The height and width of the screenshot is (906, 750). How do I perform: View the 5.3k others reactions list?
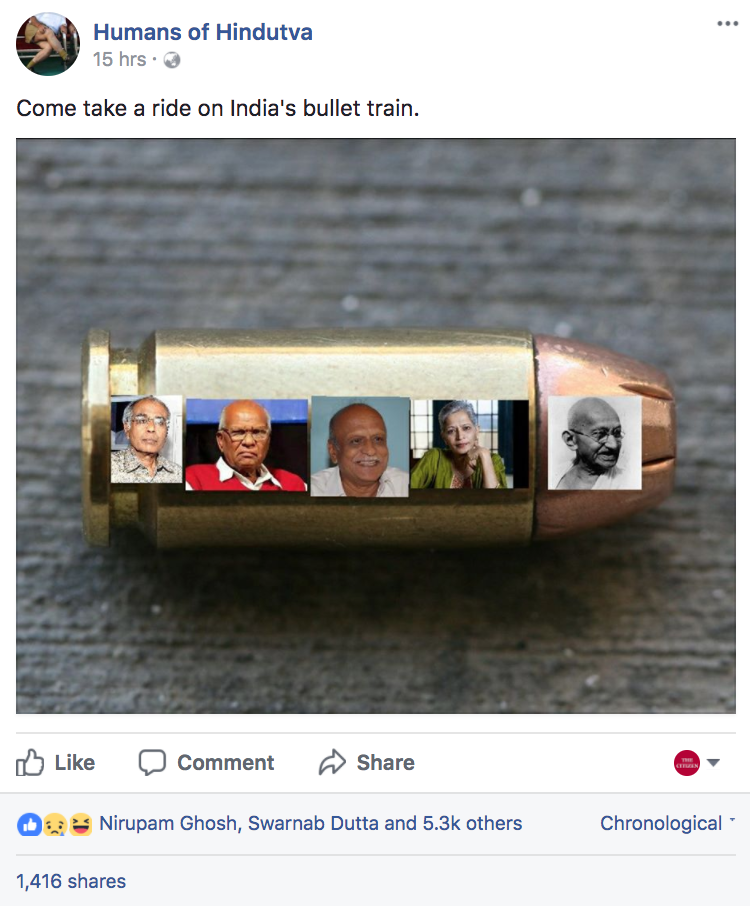click(472, 823)
